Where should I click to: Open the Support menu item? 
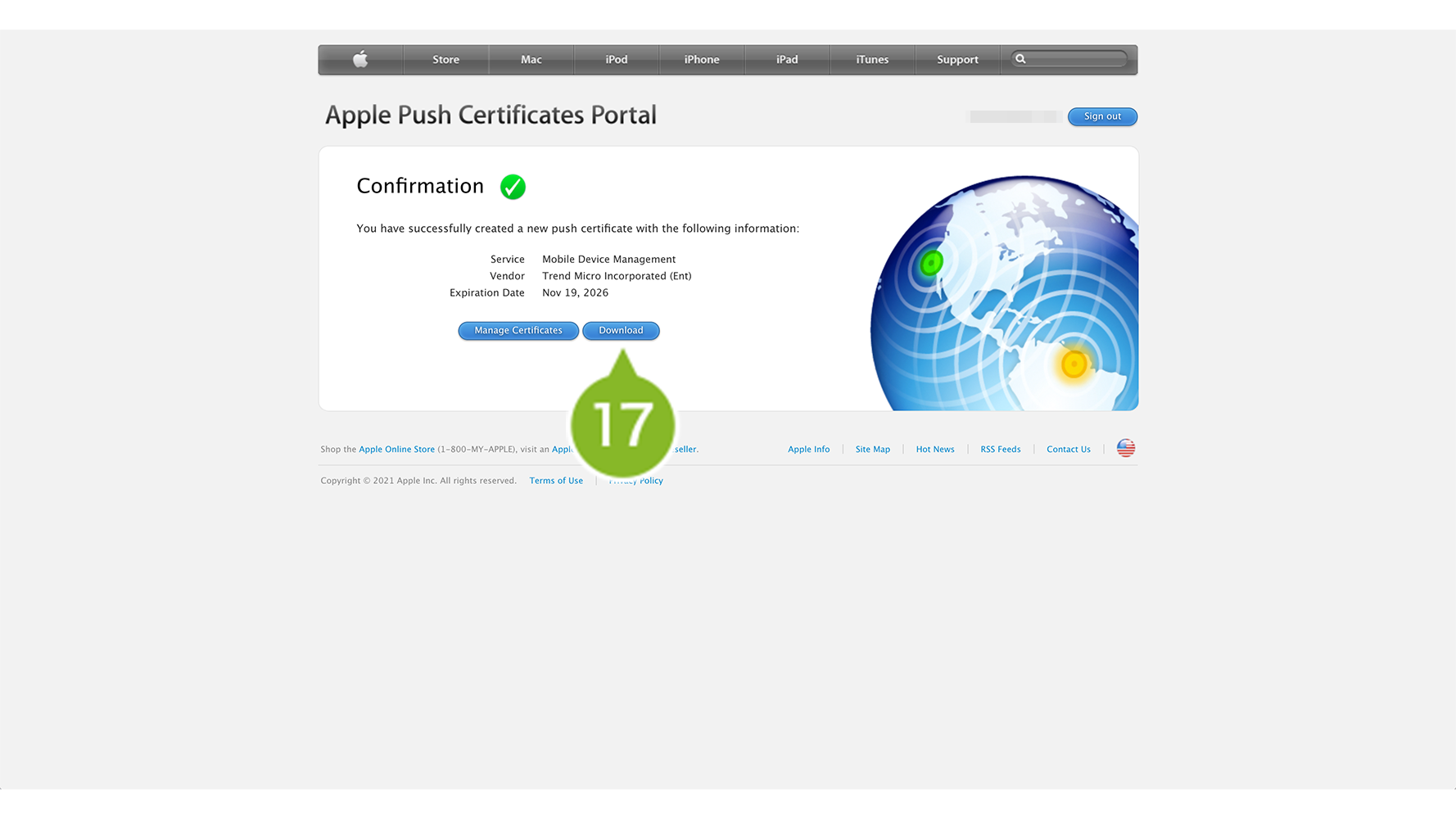click(x=957, y=60)
